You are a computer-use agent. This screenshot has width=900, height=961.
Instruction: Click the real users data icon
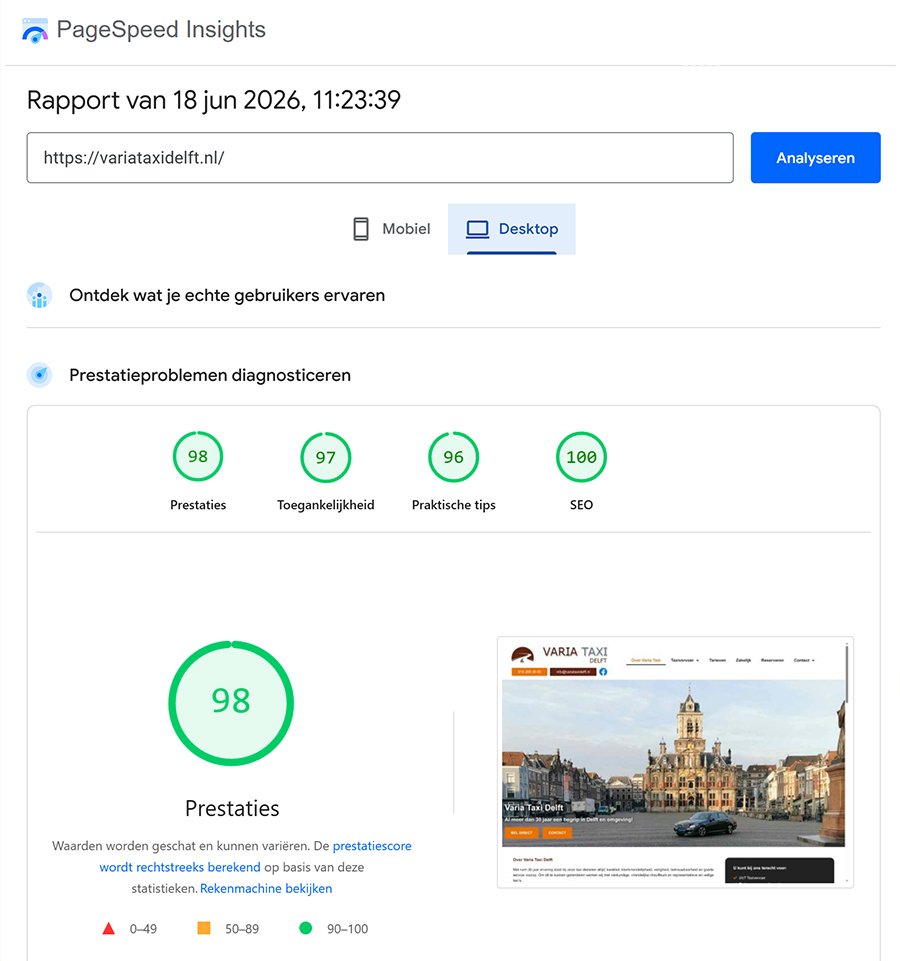coord(39,295)
